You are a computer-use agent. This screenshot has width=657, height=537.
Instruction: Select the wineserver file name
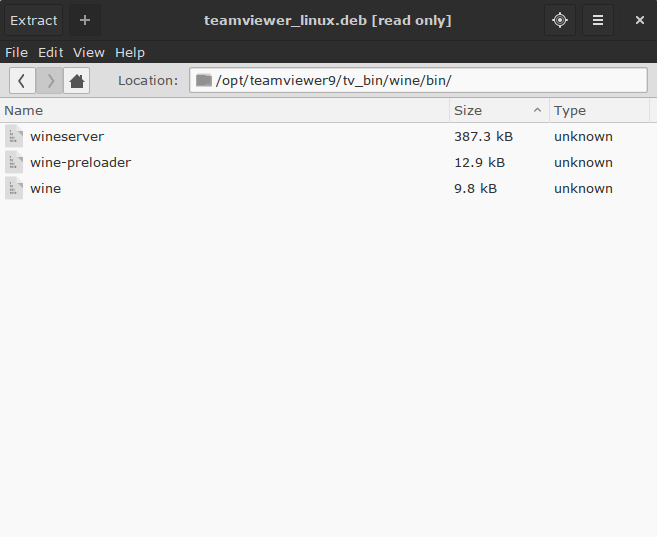[x=67, y=137]
